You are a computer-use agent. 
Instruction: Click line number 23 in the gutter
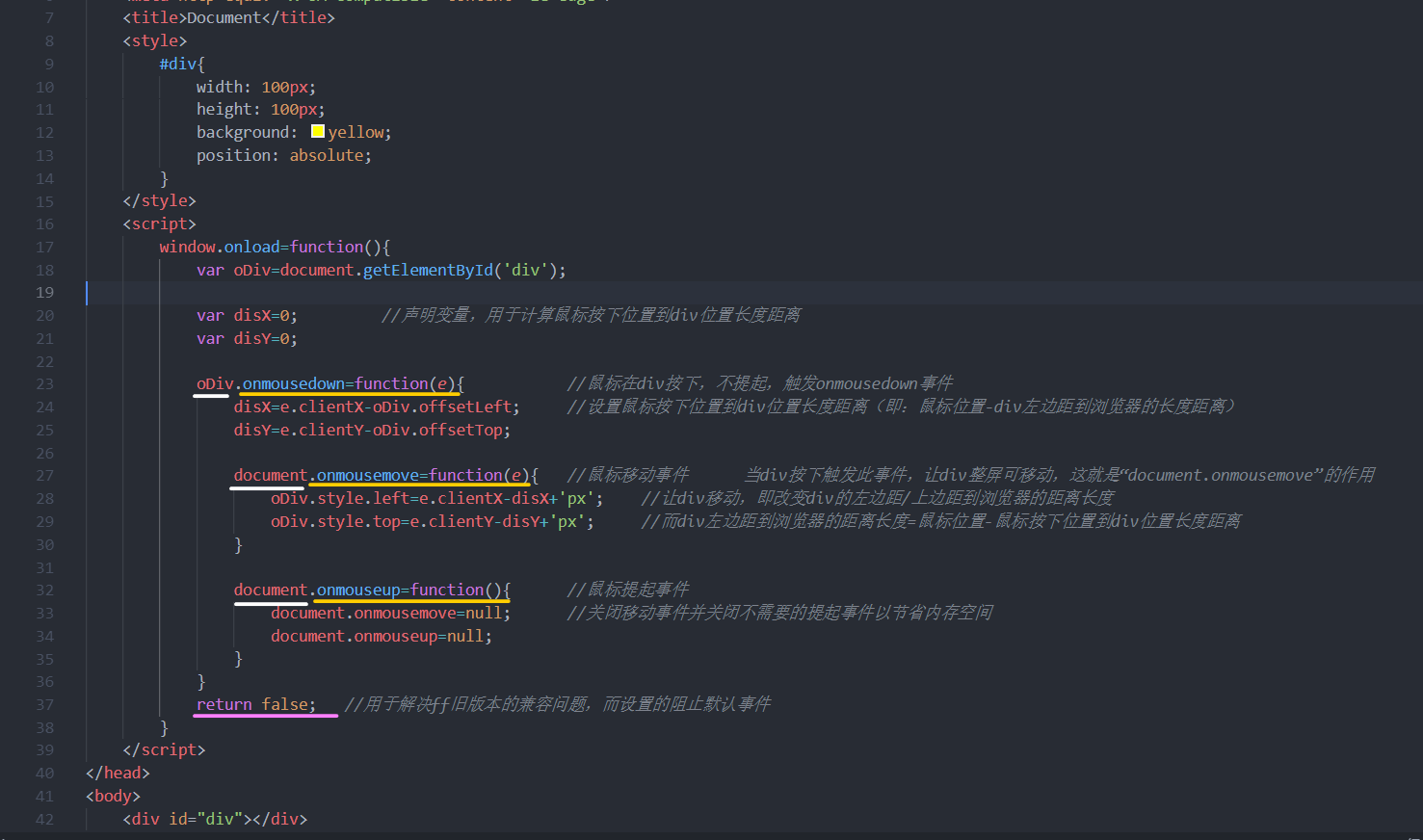pos(44,382)
